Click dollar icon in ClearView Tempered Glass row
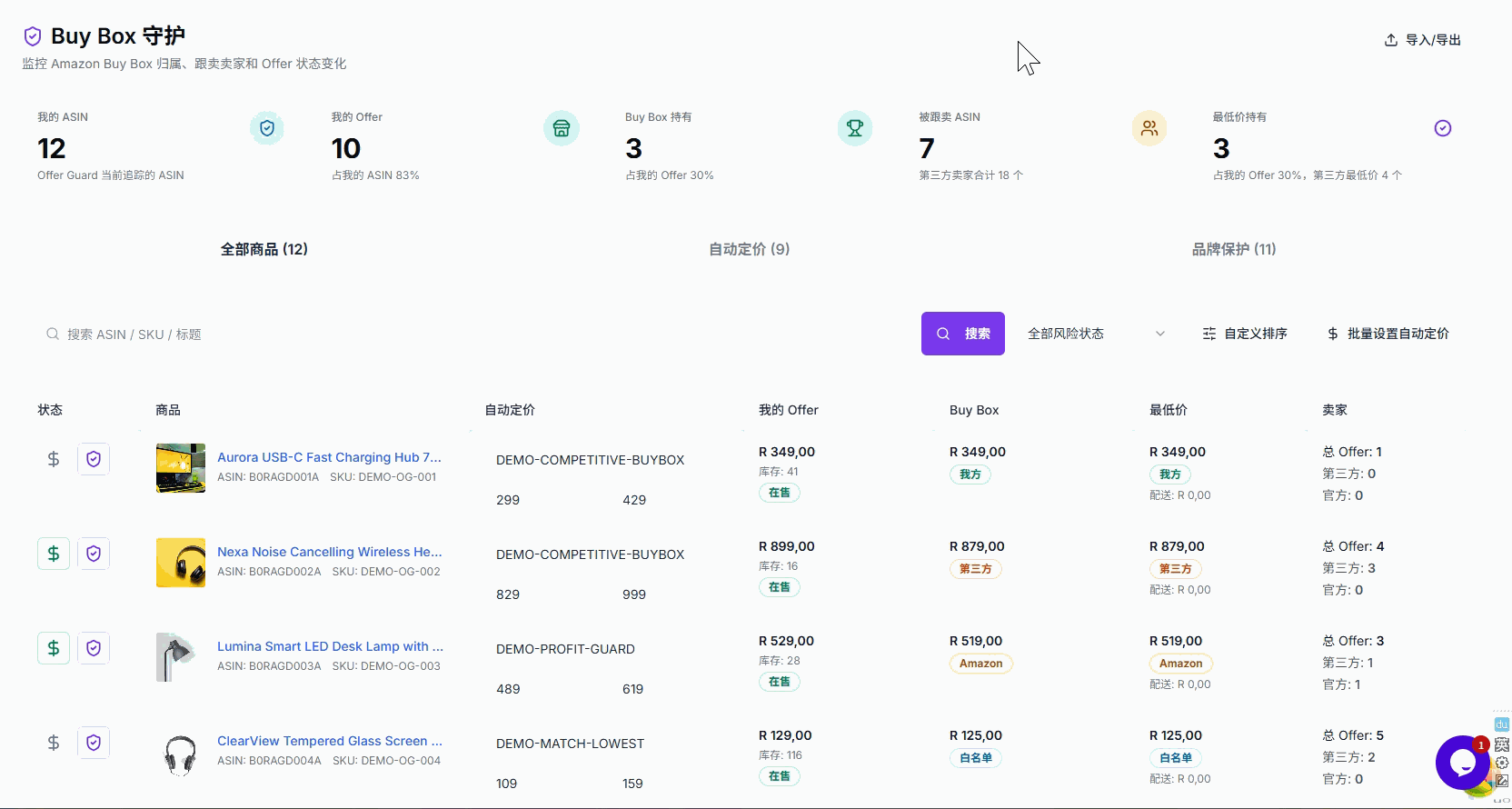 (54, 743)
